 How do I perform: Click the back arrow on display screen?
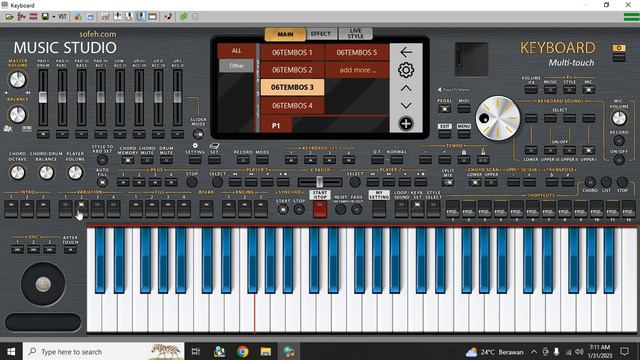(406, 52)
